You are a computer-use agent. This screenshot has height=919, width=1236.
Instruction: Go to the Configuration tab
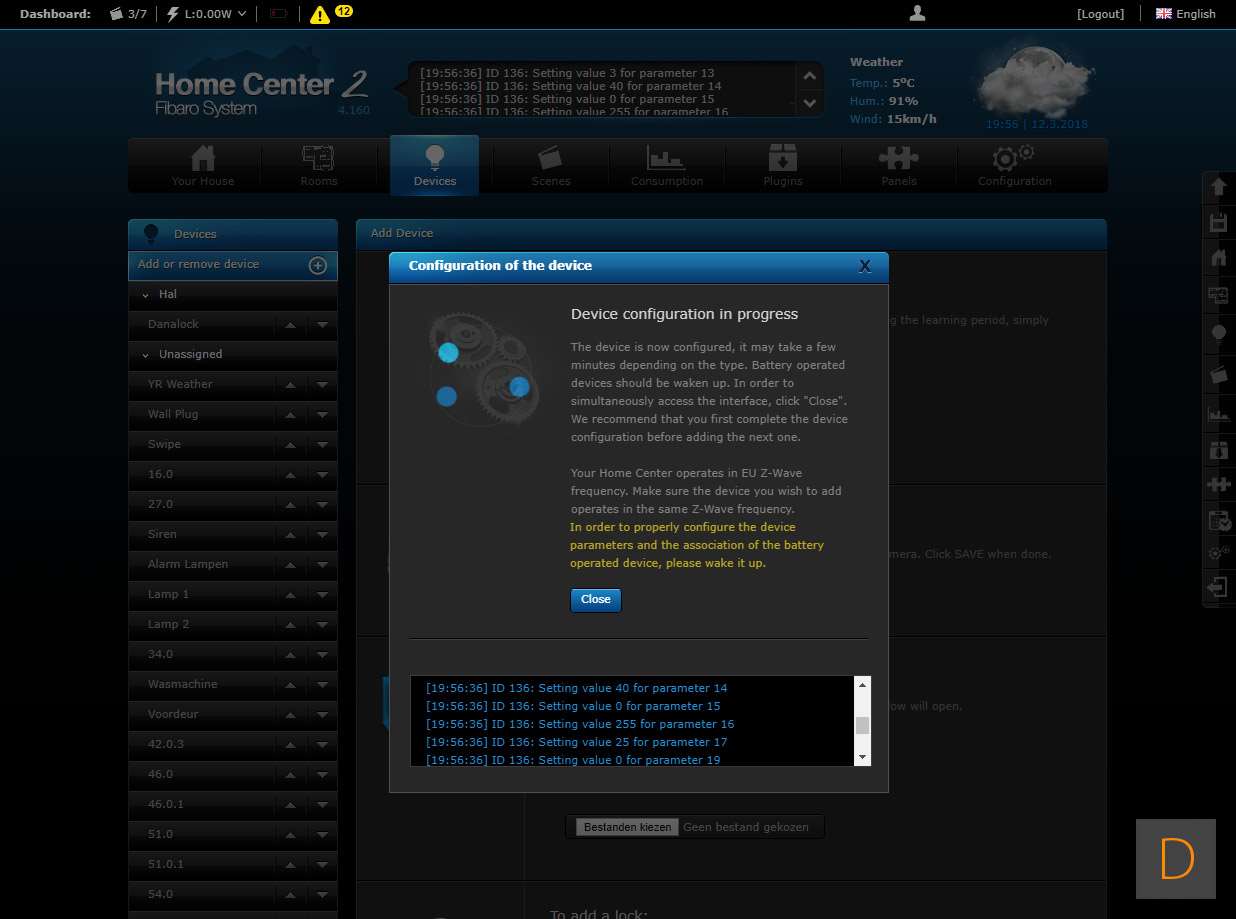click(1014, 166)
